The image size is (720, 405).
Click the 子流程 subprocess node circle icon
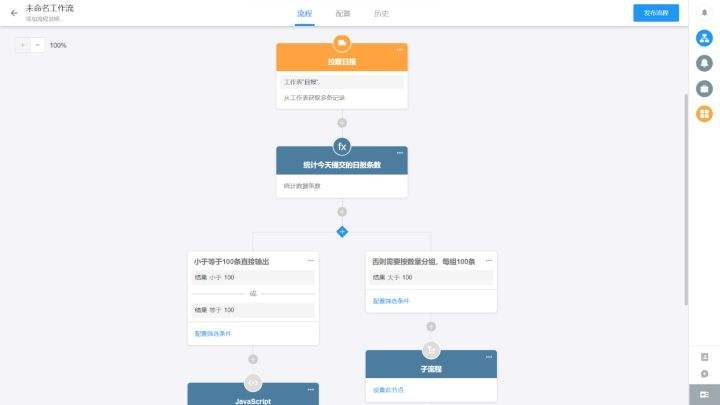[431, 350]
